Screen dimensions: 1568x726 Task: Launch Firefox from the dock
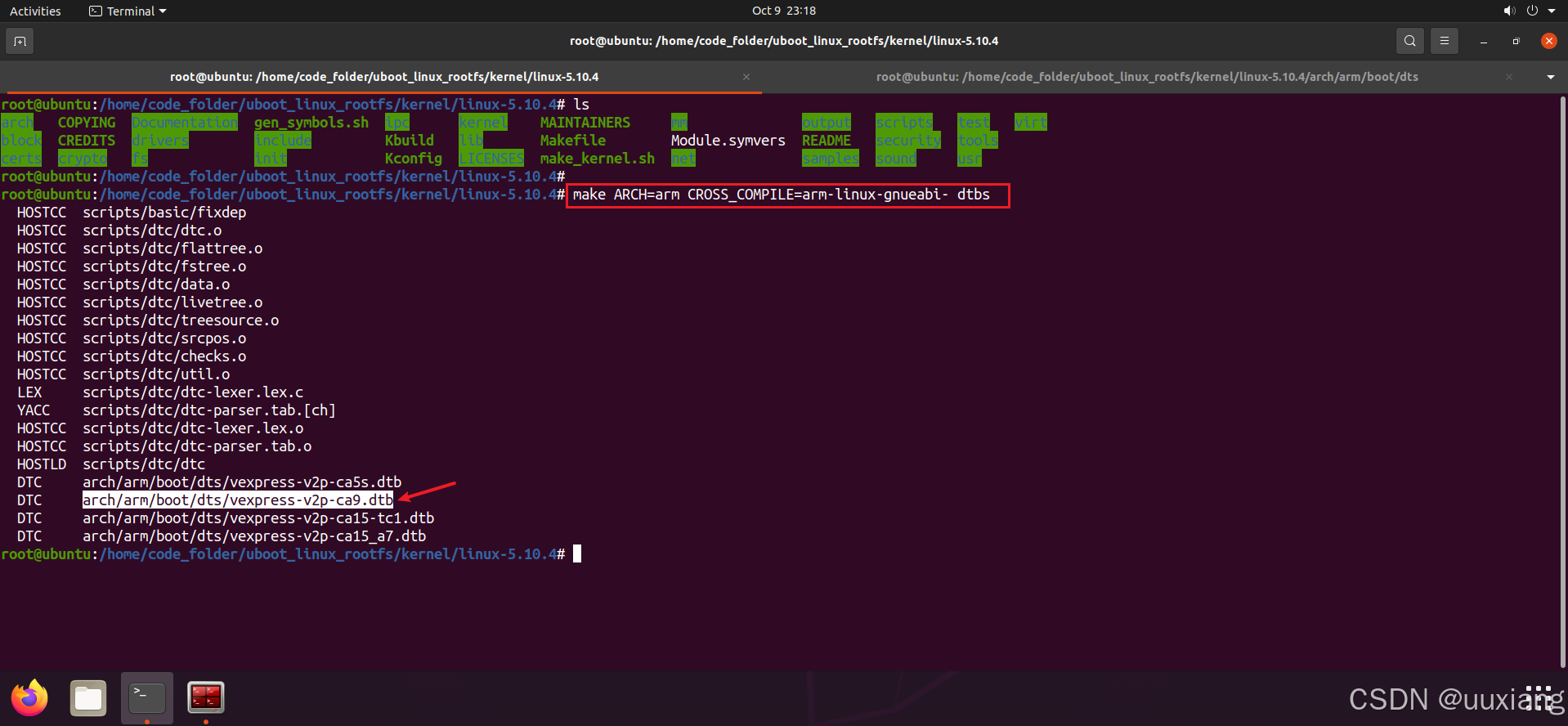click(x=29, y=698)
